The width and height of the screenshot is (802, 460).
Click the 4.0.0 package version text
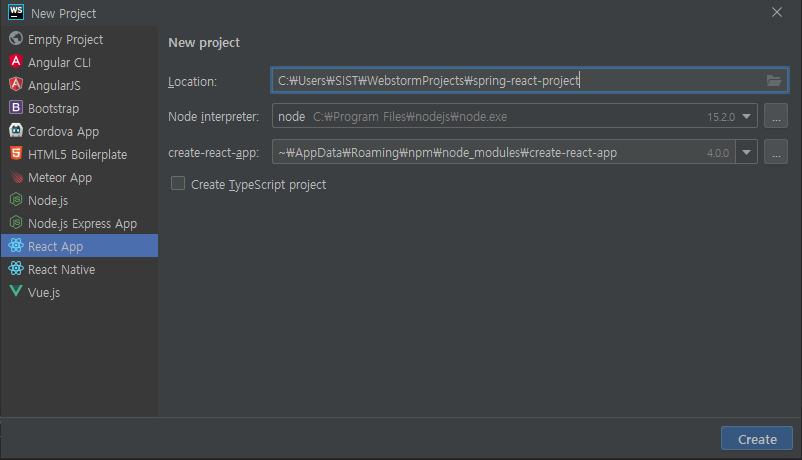pos(718,152)
